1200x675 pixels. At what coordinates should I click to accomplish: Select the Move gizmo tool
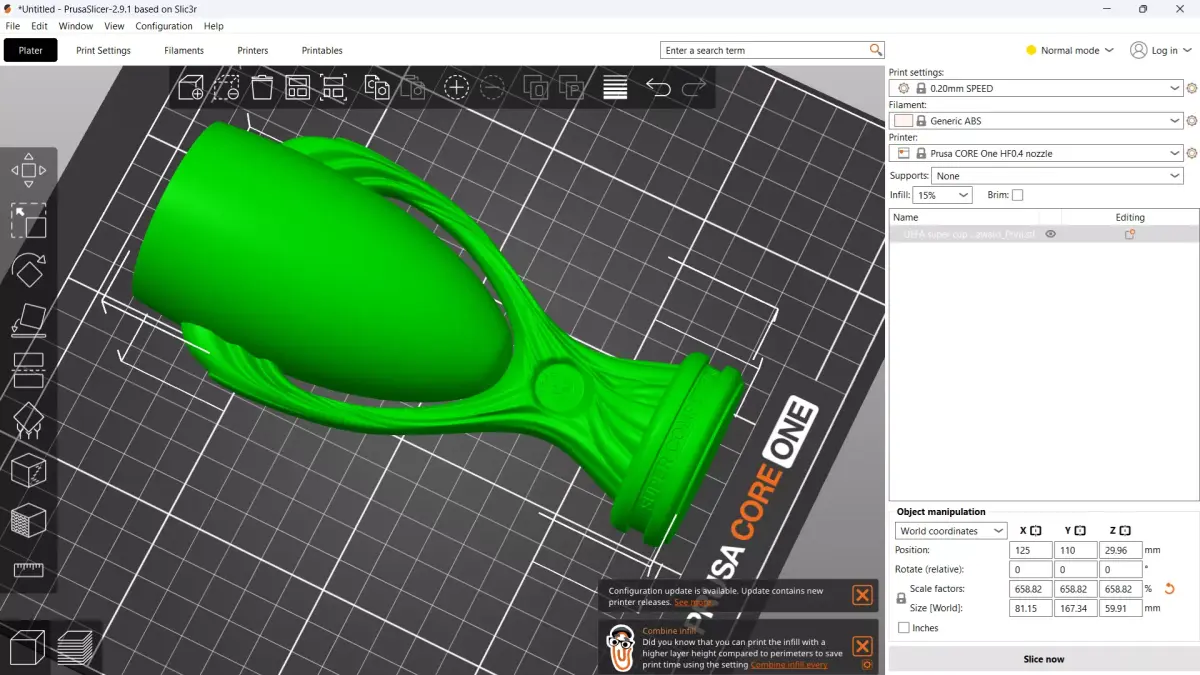[28, 170]
